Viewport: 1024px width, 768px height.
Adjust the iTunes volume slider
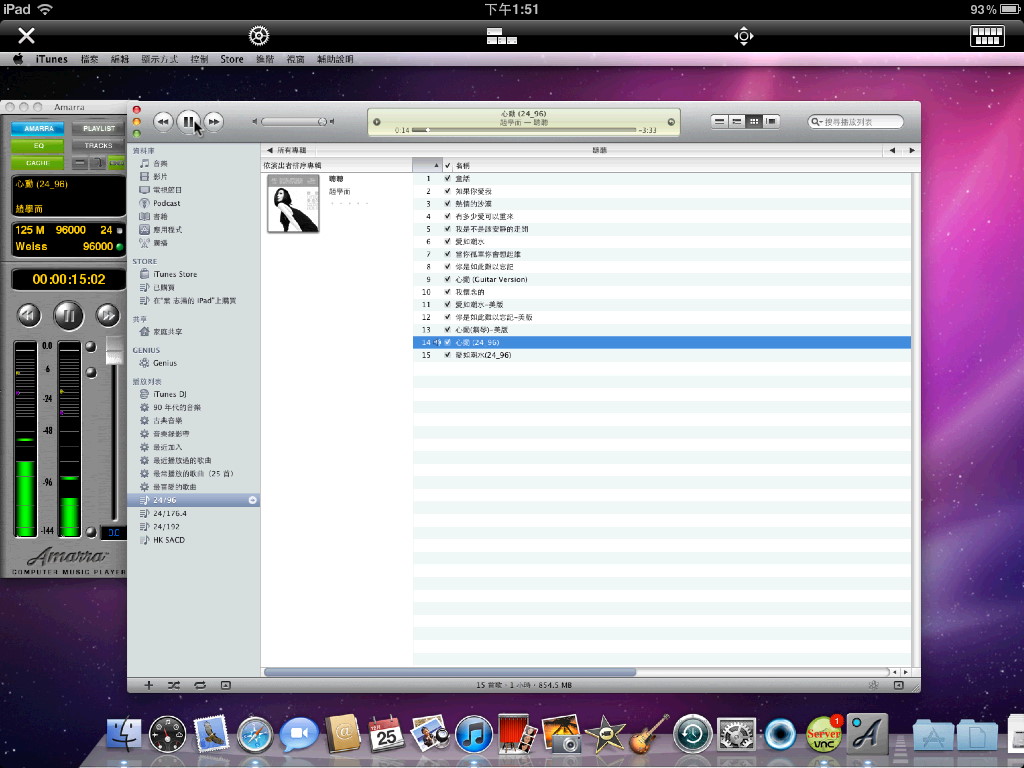point(294,121)
